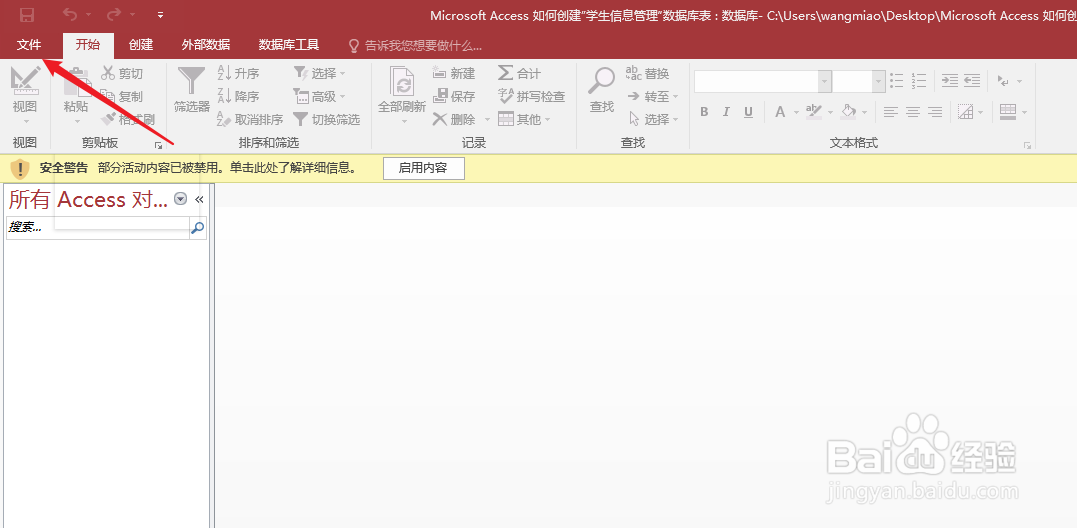This screenshot has height=528, width=1077.
Task: Click 启用内容 (Enable Content) button
Action: point(423,168)
